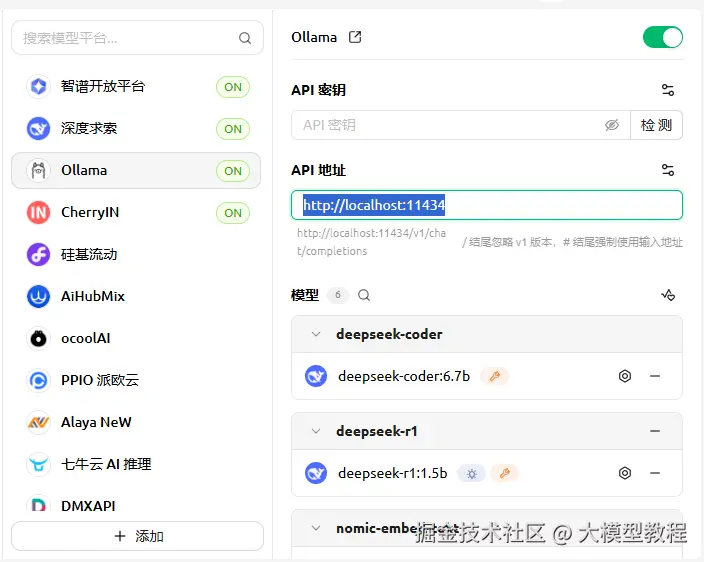Image resolution: width=704 pixels, height=562 pixels.
Task: Click the ocoolAI provider logo
Action: [39, 338]
